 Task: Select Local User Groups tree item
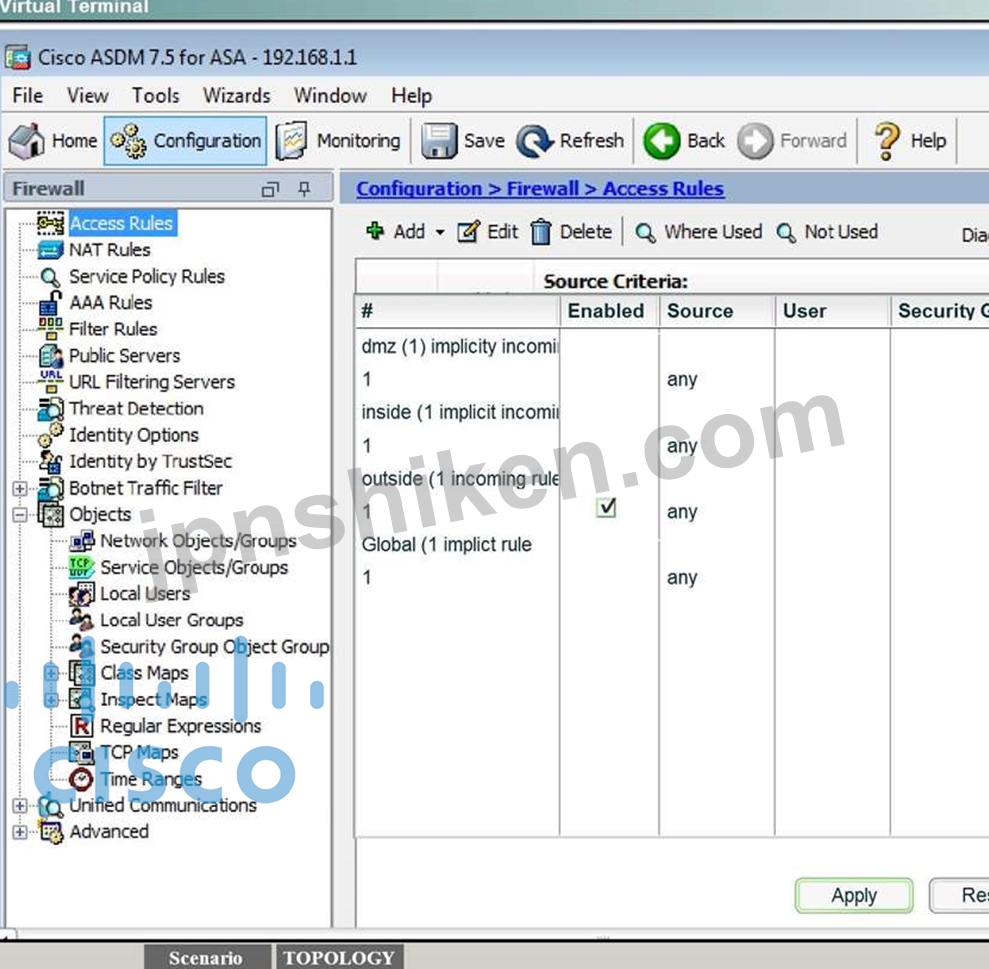172,620
